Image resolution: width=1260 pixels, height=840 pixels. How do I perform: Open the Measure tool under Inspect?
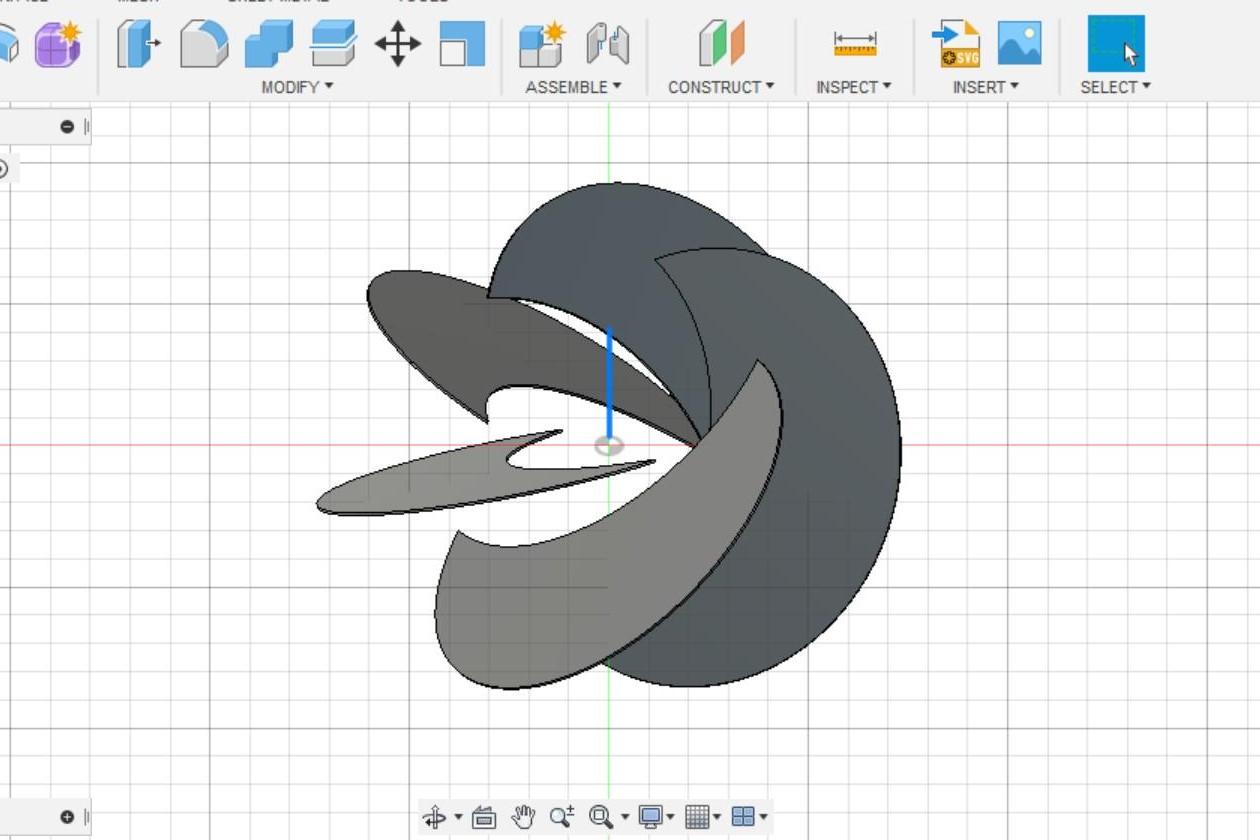click(856, 44)
